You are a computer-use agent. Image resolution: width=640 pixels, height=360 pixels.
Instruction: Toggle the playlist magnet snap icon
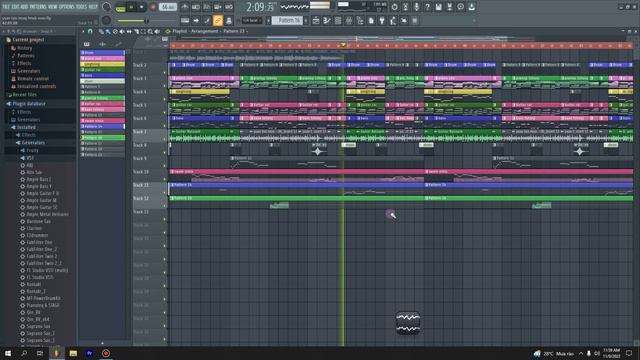90,31
